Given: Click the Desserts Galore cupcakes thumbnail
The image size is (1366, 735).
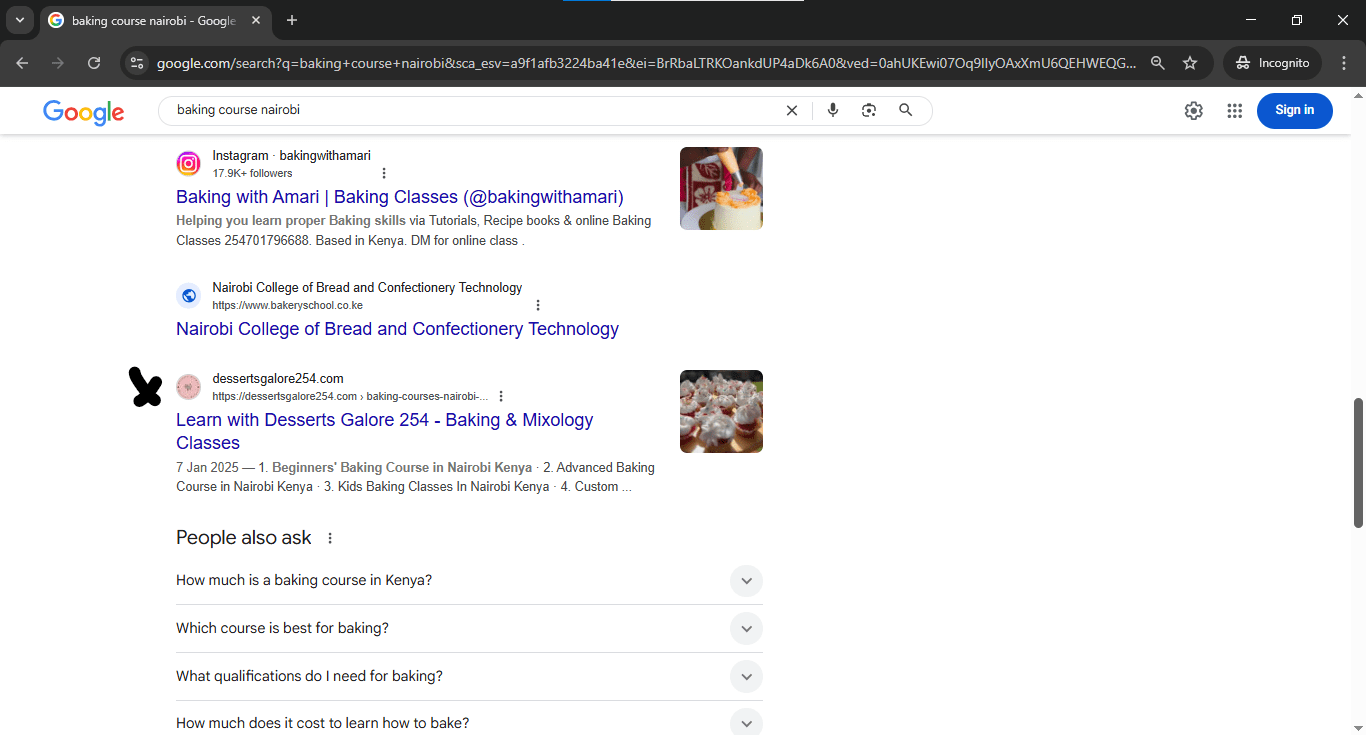Looking at the screenshot, I should point(721,411).
